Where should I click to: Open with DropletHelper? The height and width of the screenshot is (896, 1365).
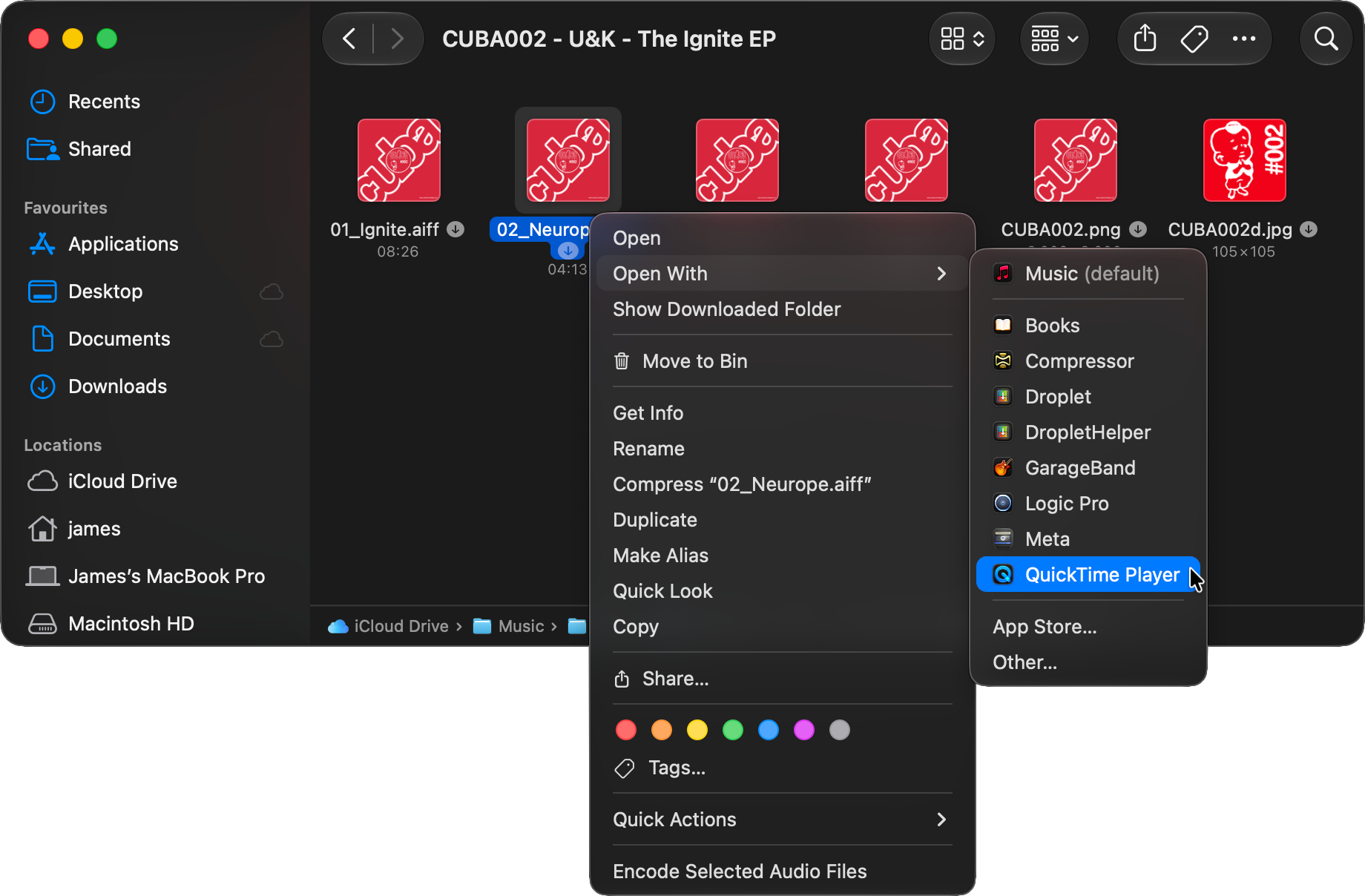[x=1088, y=432]
